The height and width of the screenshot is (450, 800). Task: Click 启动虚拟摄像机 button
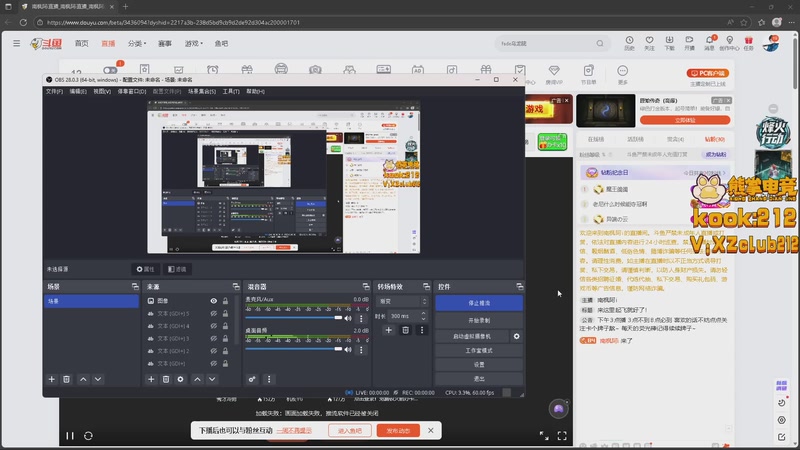(x=472, y=336)
